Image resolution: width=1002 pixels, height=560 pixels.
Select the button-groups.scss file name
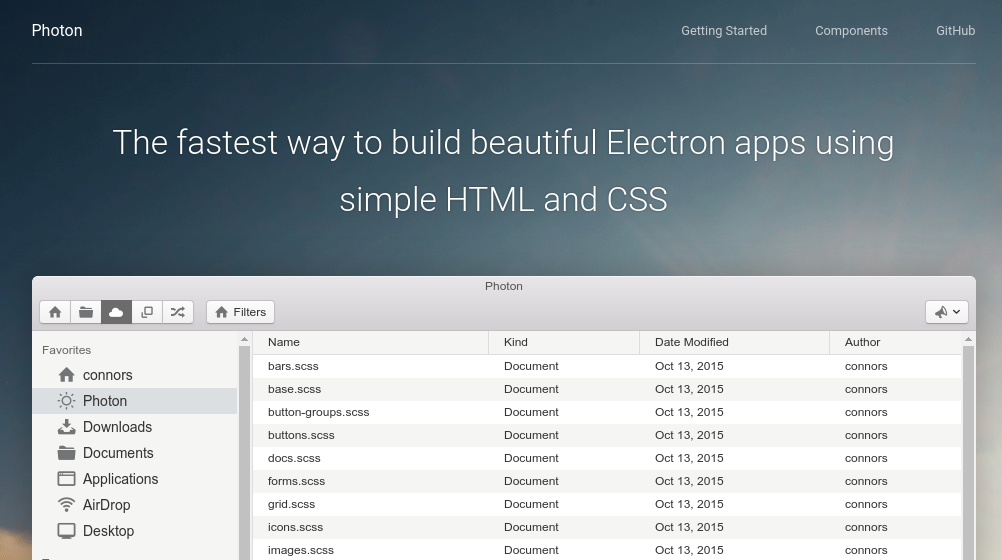click(318, 412)
